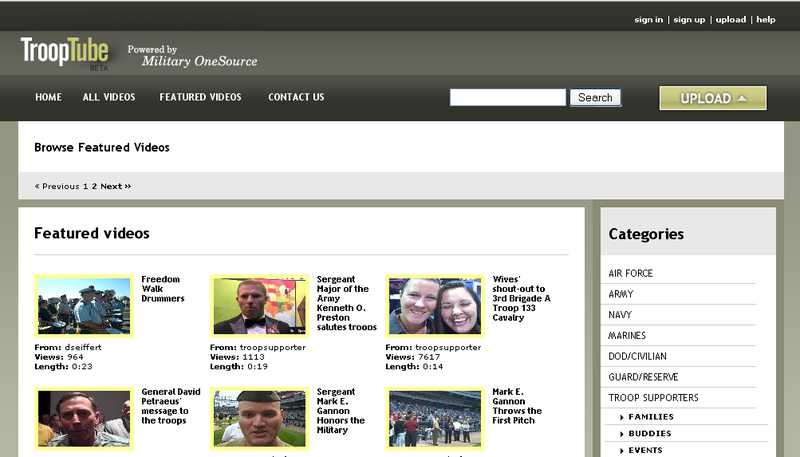Open ALL VIDEOS in navigation bar
The height and width of the screenshot is (457, 800).
click(109, 97)
